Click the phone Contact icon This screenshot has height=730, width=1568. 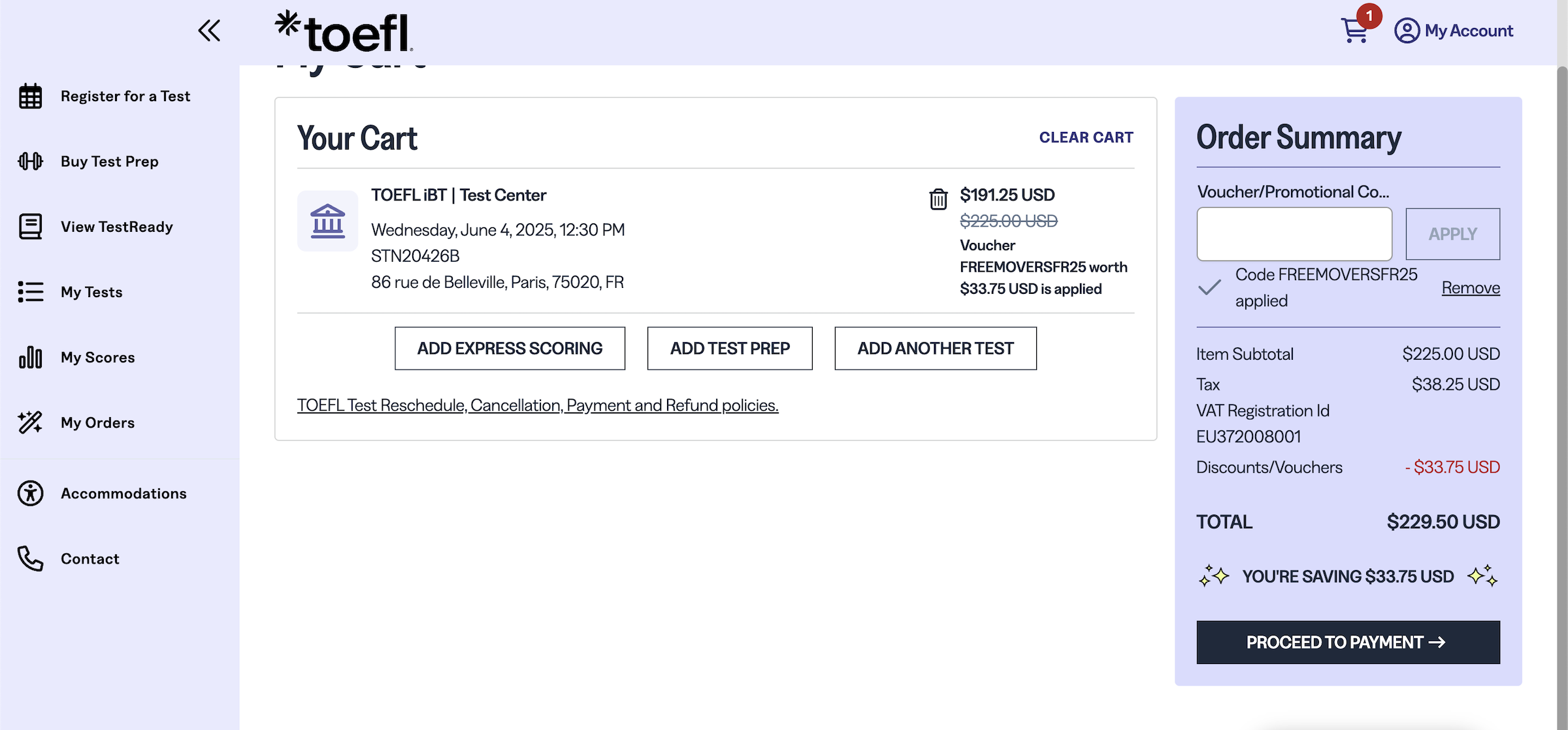[30, 559]
